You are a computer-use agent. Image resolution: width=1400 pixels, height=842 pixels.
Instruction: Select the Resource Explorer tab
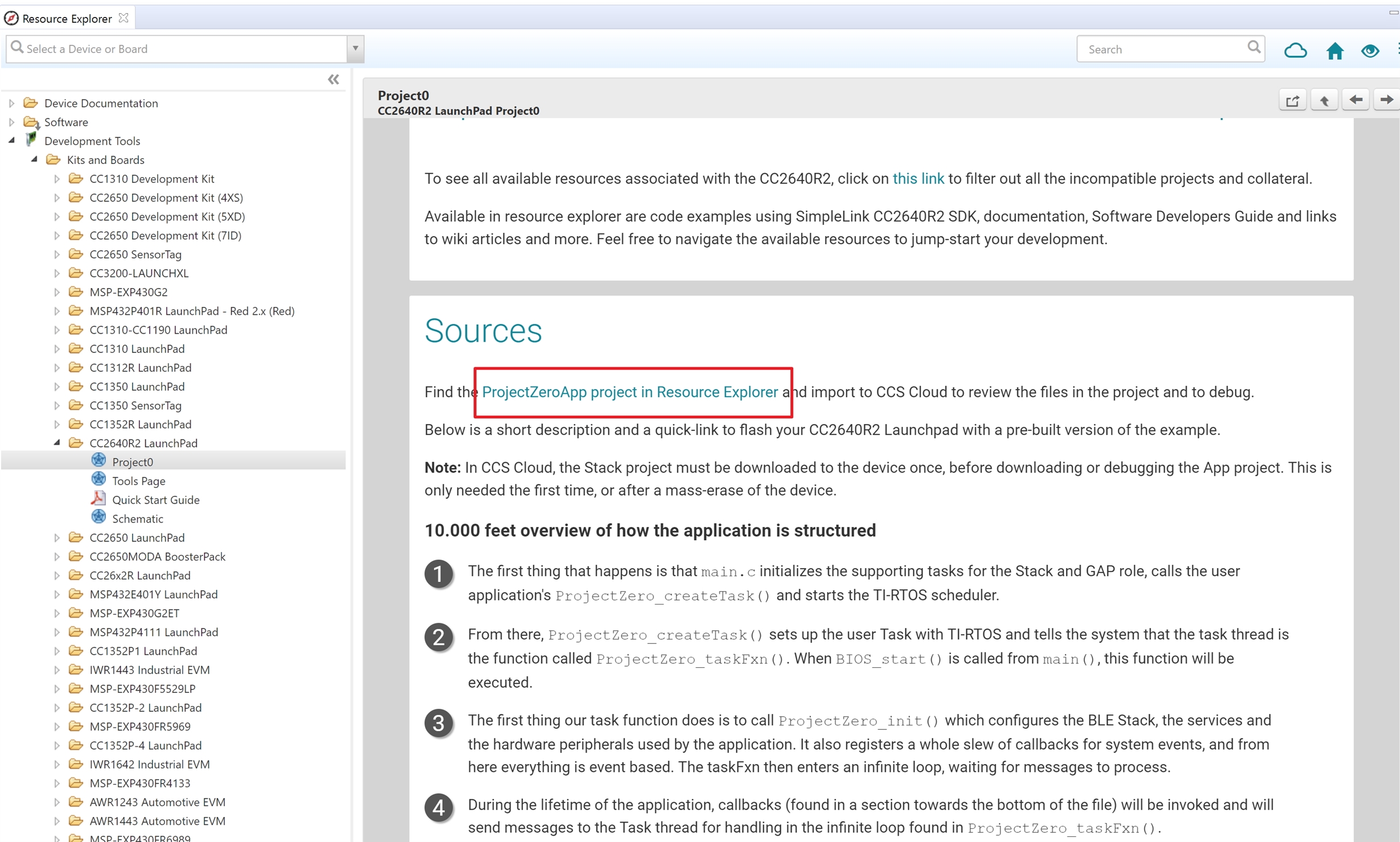[x=67, y=18]
